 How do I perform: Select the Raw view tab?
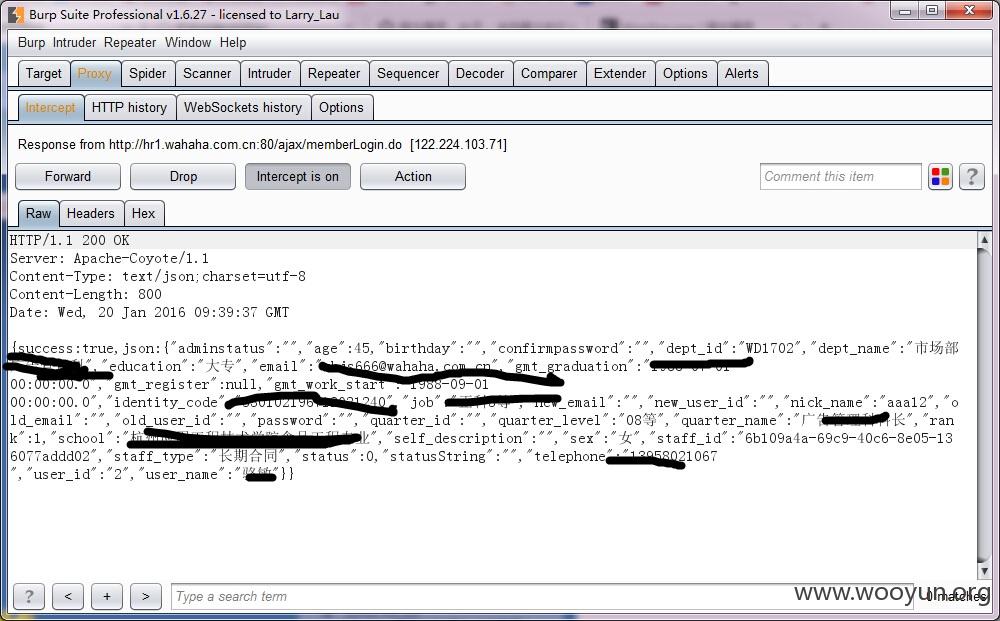39,213
